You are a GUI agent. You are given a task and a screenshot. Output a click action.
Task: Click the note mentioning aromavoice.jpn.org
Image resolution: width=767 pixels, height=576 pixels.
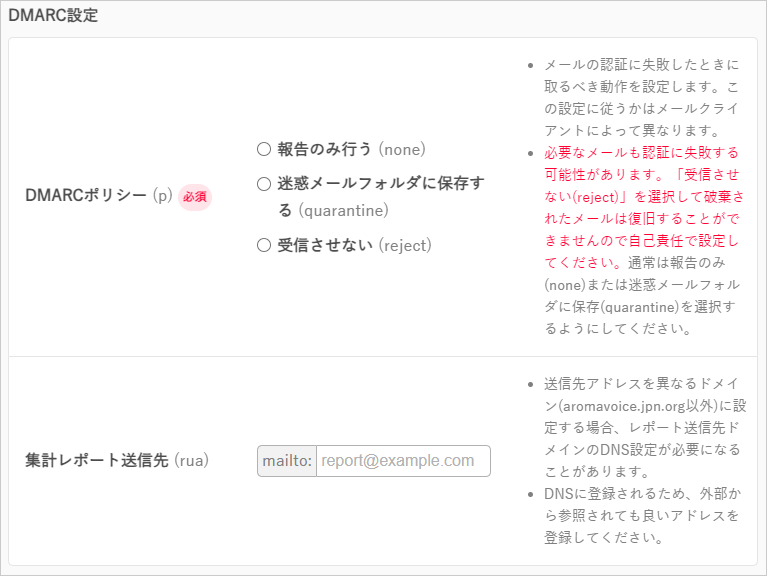coord(645,427)
